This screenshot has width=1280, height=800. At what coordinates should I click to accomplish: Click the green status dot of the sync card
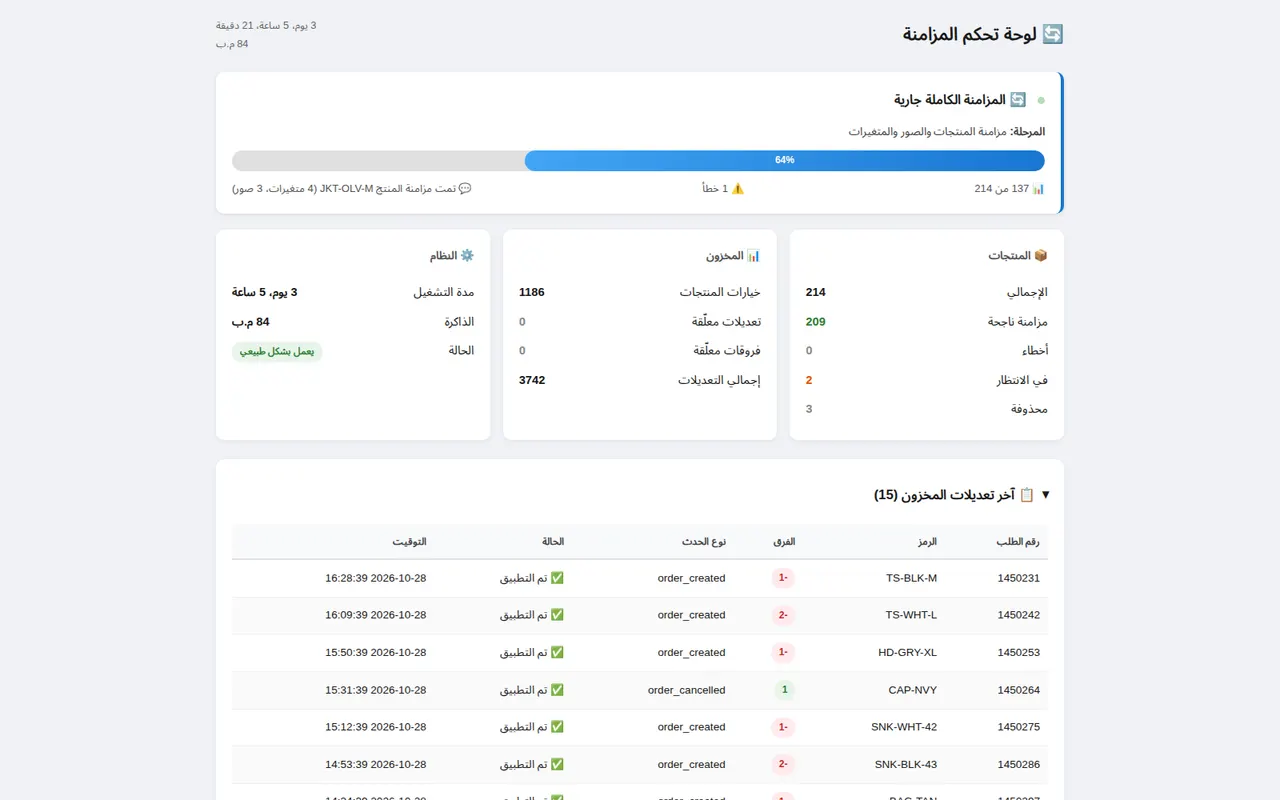(1041, 101)
